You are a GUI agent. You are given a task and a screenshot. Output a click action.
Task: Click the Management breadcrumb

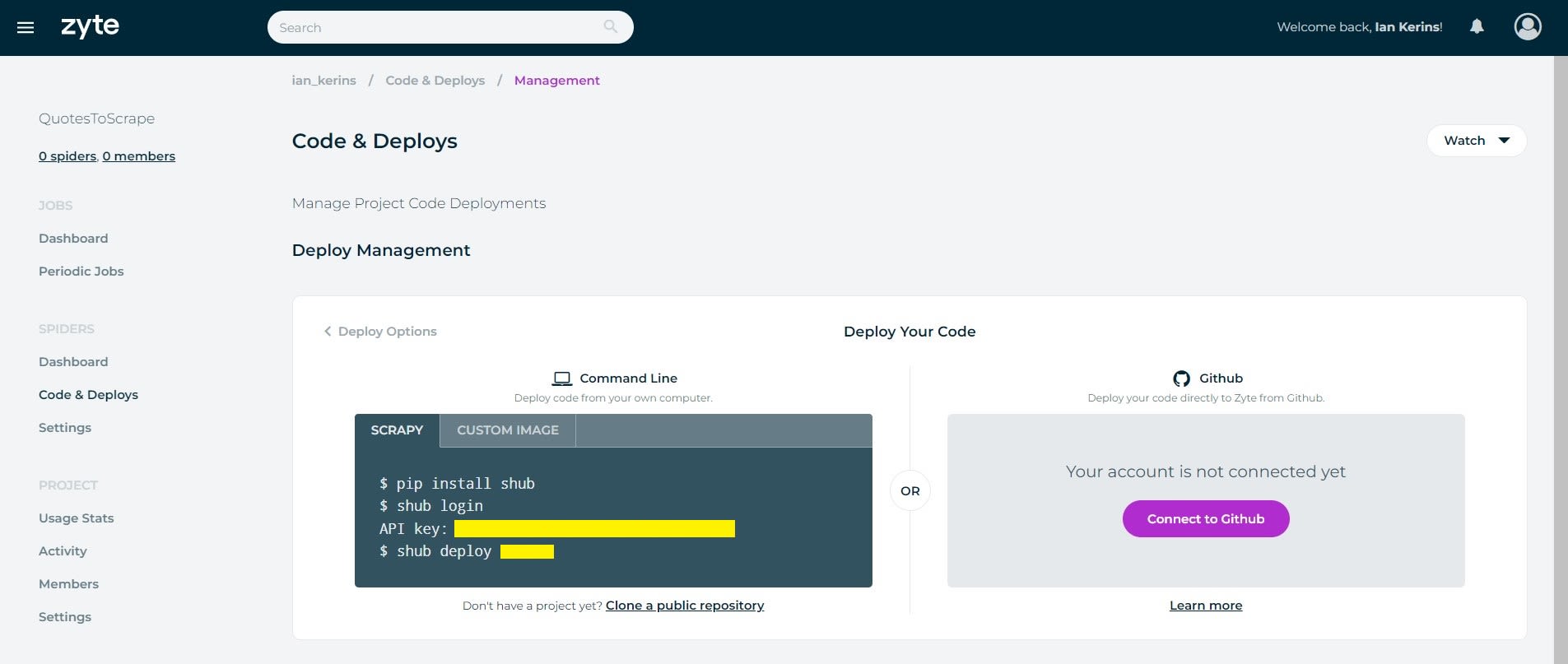(556, 81)
